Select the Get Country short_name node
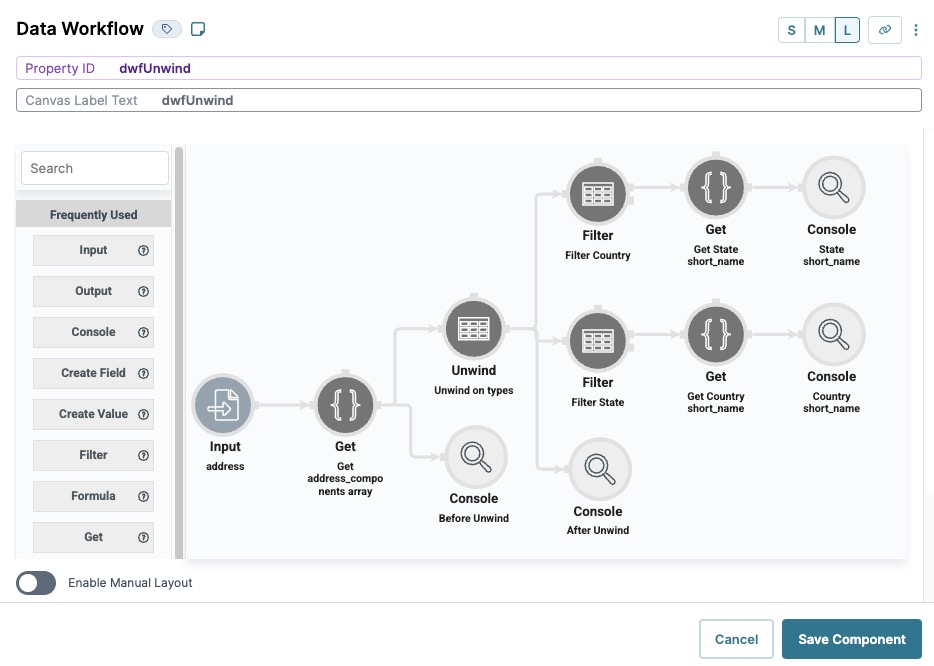934x666 pixels. 715,335
